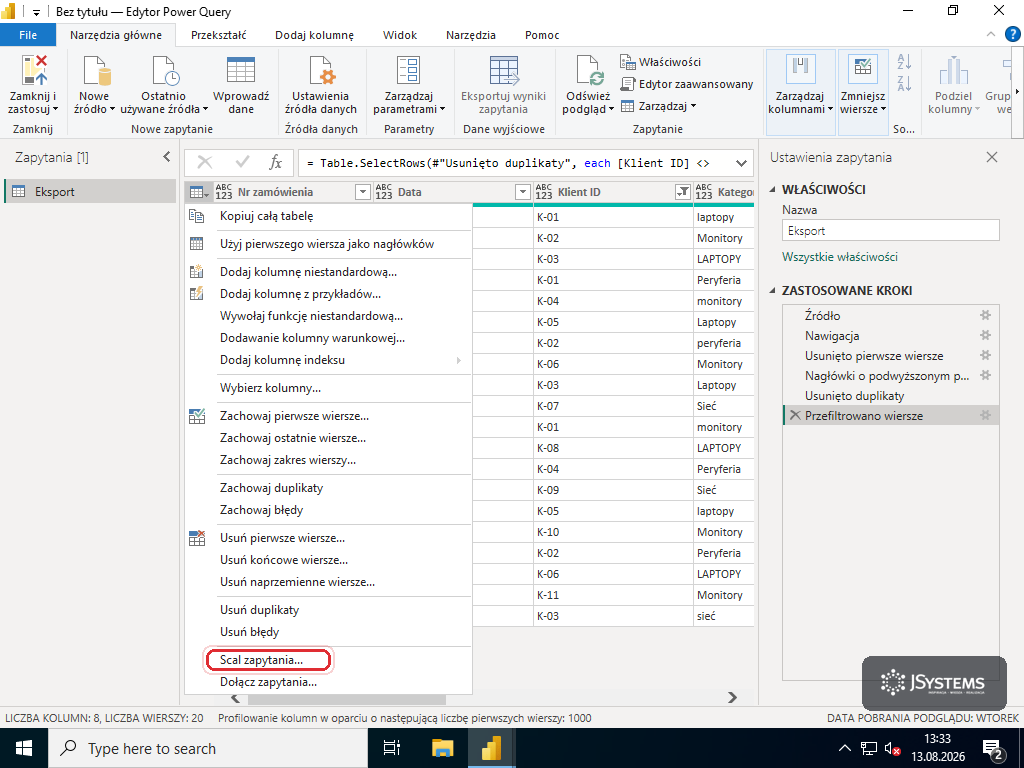The width and height of the screenshot is (1024, 768).
Task: Choose Kopiuj całą tabelę
Action: pyautogui.click(x=328, y=216)
